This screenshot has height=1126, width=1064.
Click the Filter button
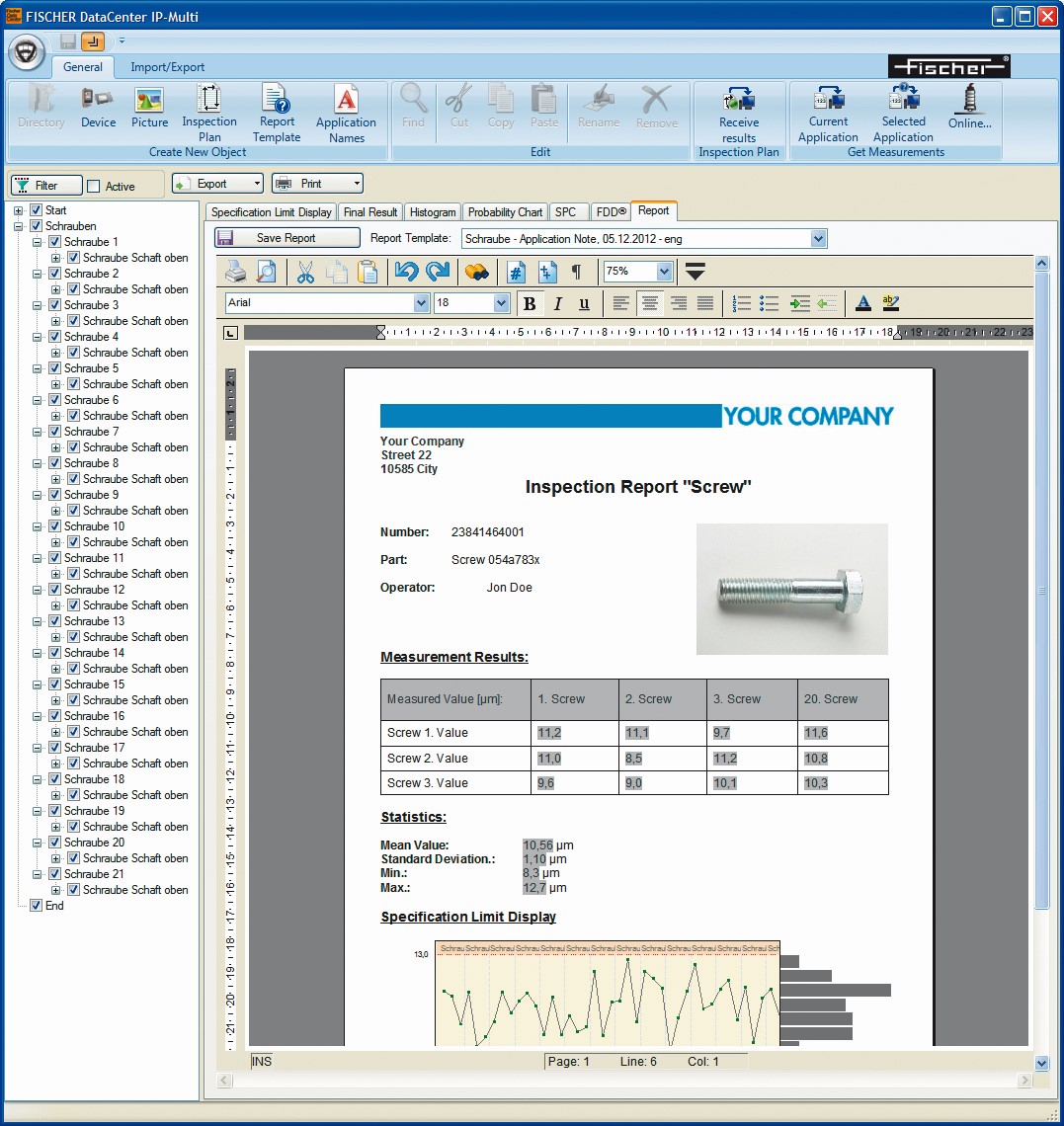pos(46,186)
